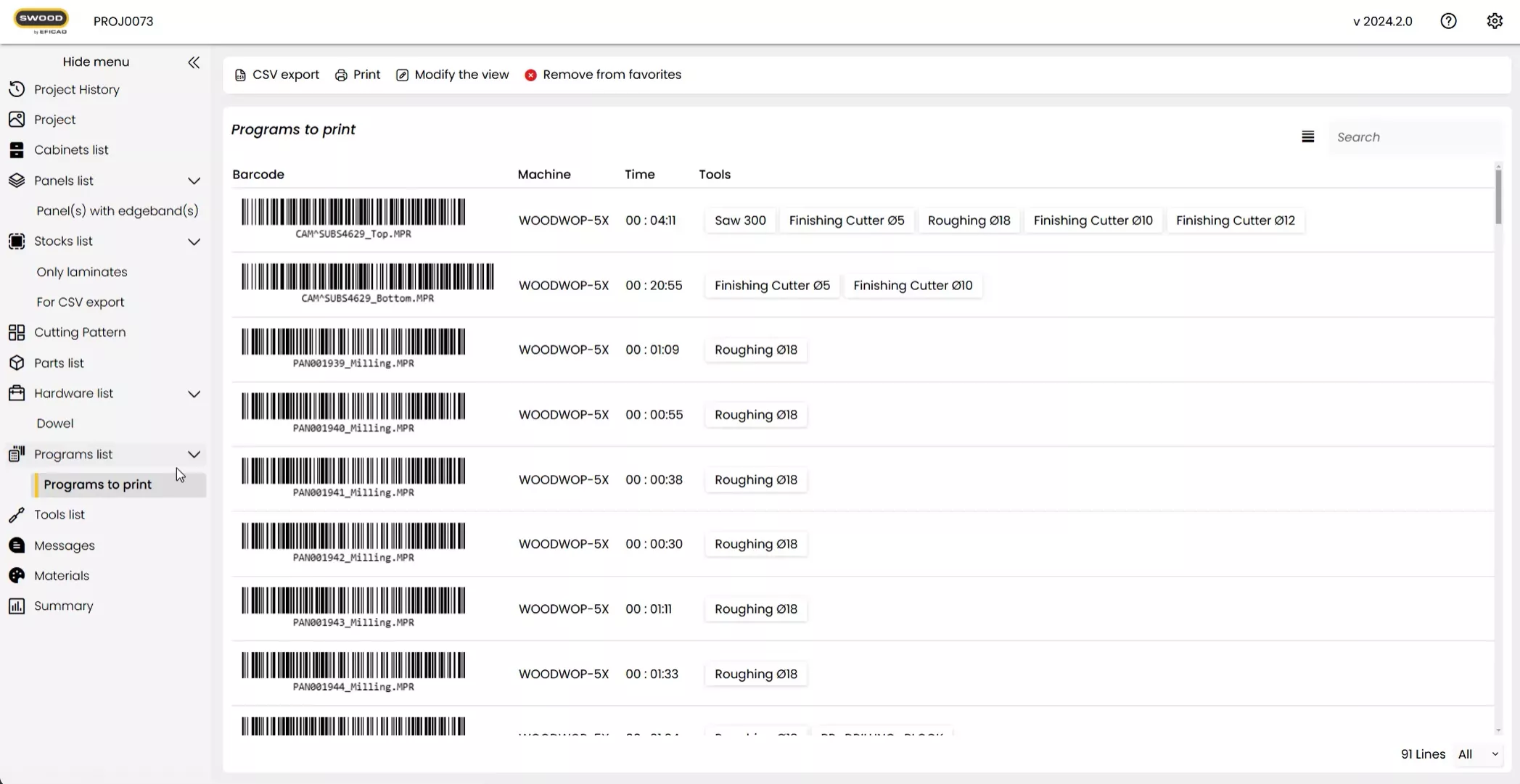Select Dowel submenu item
This screenshot has height=784, width=1520.
point(55,424)
